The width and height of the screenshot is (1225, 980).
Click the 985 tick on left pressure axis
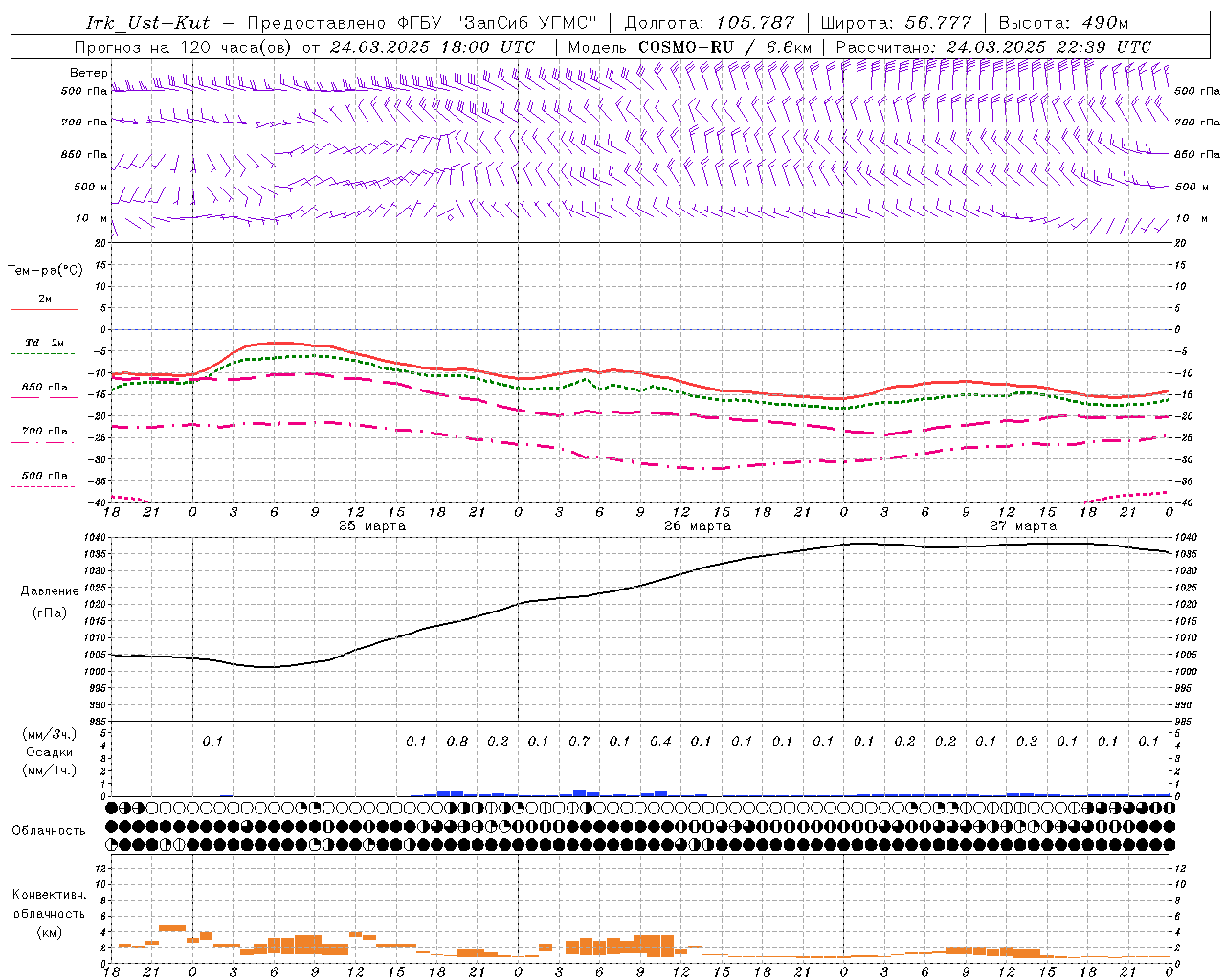point(97,722)
